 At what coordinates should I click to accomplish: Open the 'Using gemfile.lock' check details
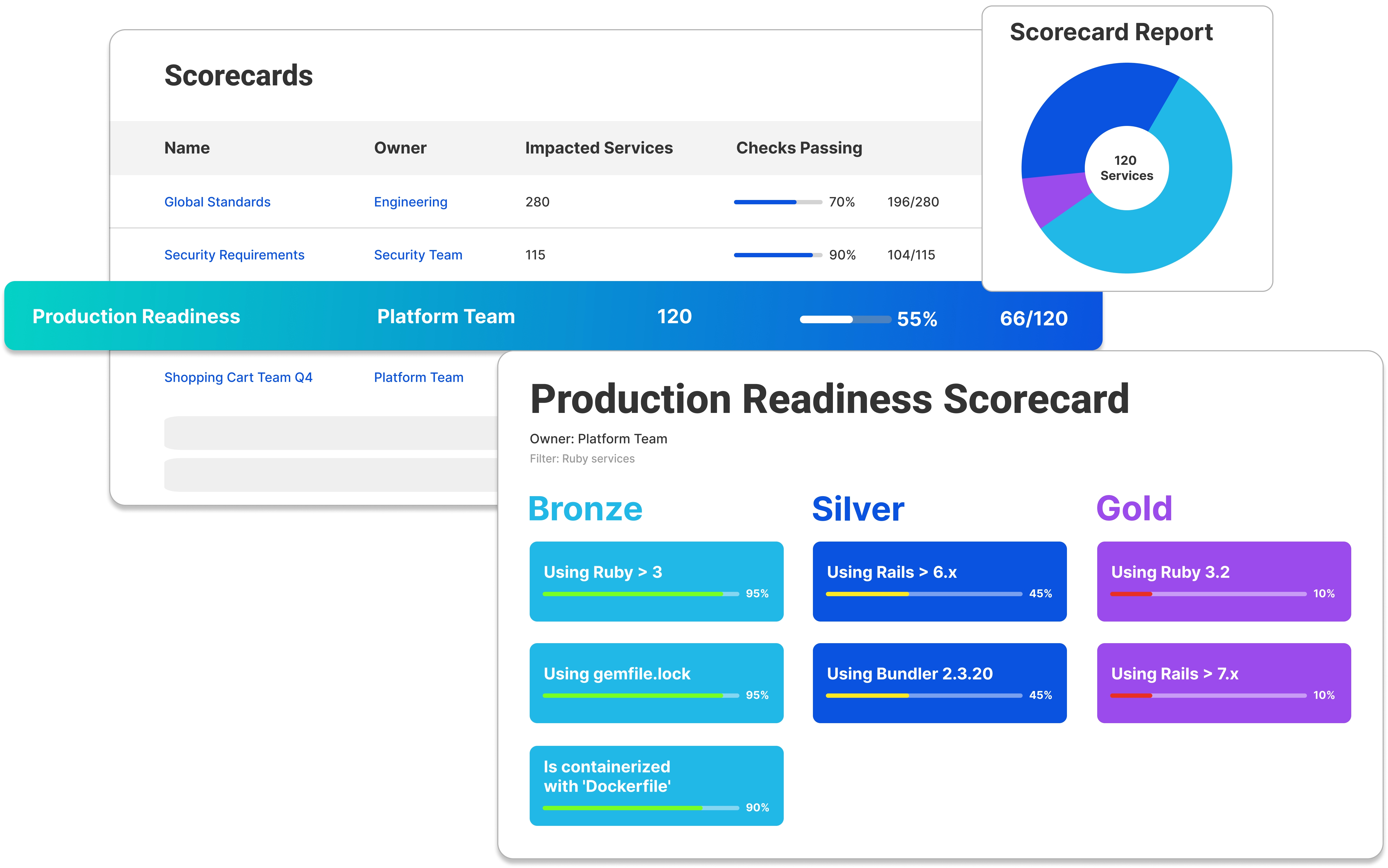tap(656, 683)
